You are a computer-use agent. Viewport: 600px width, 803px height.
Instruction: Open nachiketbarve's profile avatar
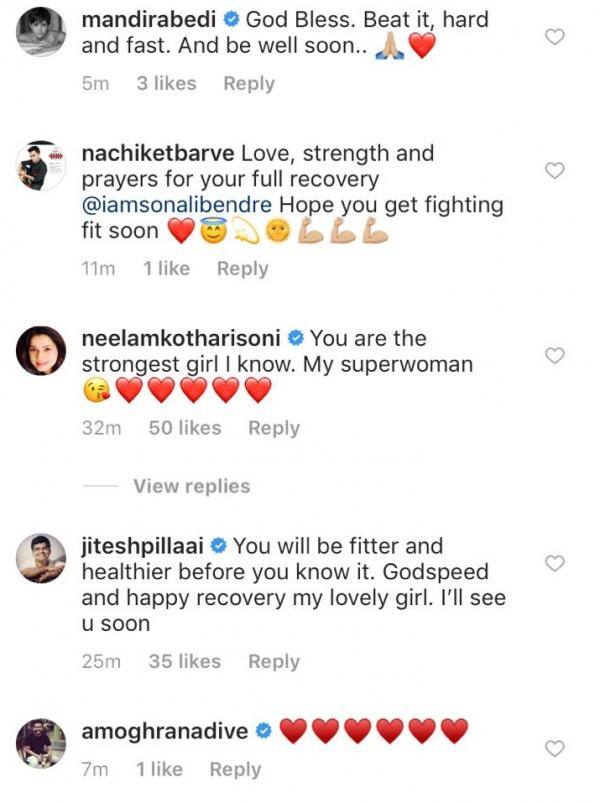point(42,165)
